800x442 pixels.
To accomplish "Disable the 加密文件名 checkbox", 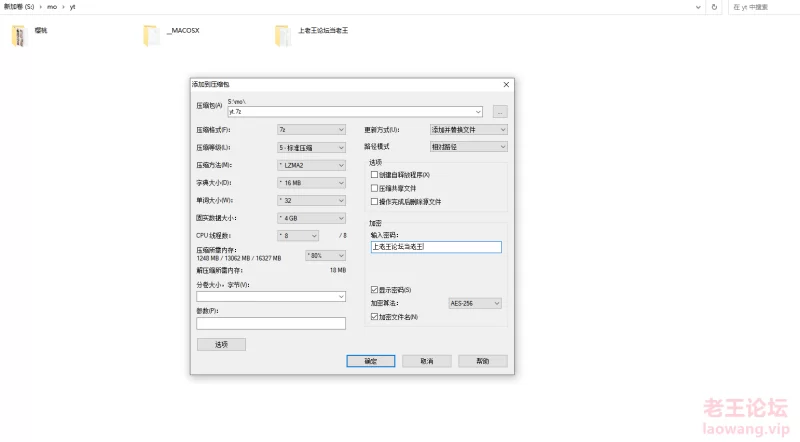I will coord(374,316).
